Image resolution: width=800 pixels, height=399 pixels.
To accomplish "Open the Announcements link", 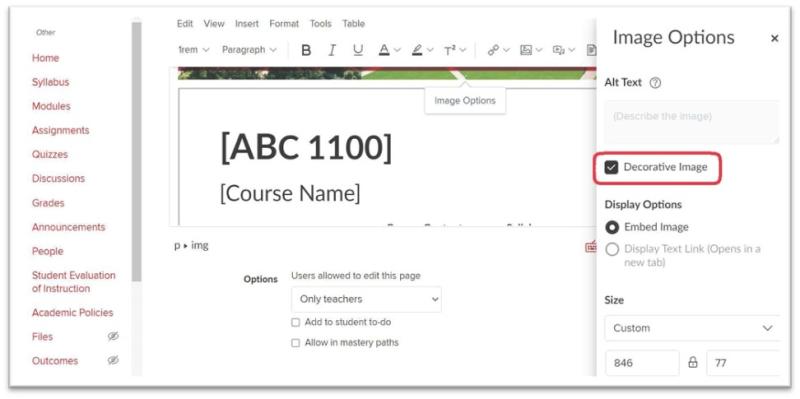I will (68, 227).
